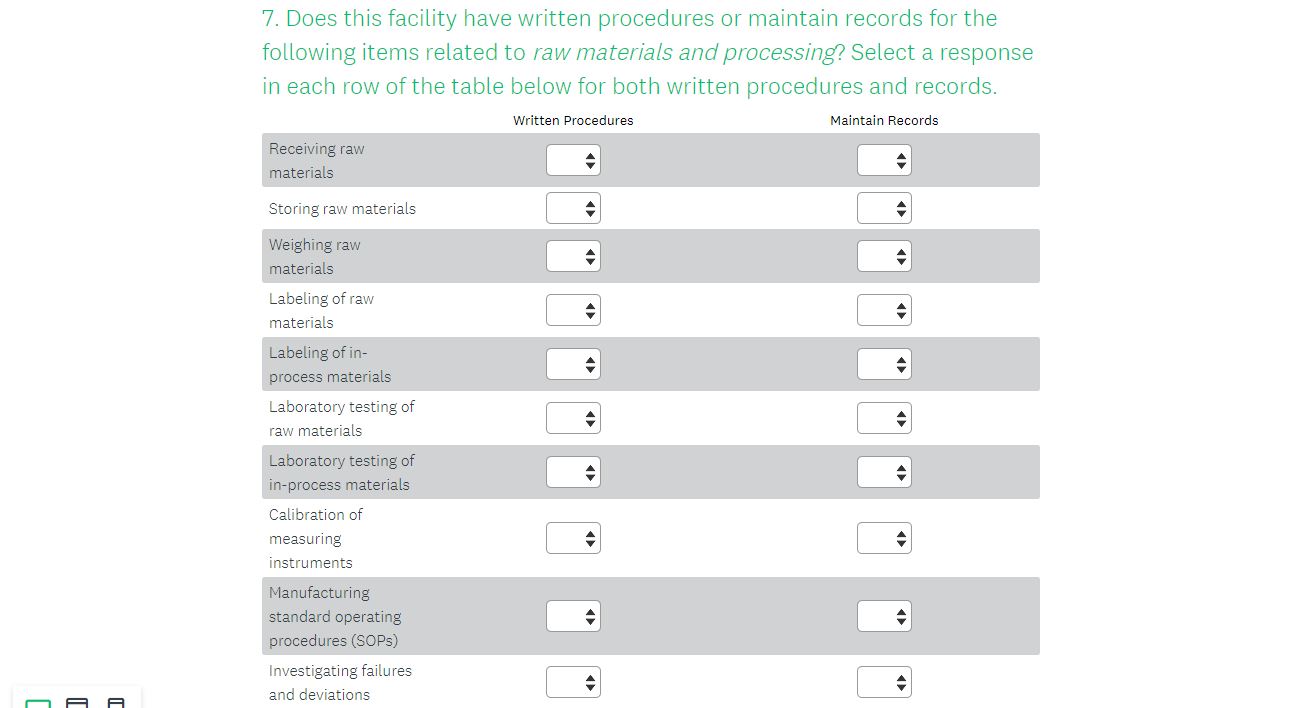Open Written Procedures dropdown for Receiving raw materials
Viewport: 1292px width, 708px height.
(x=573, y=160)
